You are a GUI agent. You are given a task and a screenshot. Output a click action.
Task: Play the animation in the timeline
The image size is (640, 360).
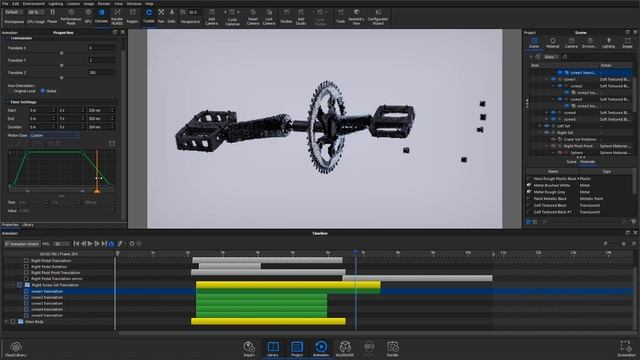90,244
